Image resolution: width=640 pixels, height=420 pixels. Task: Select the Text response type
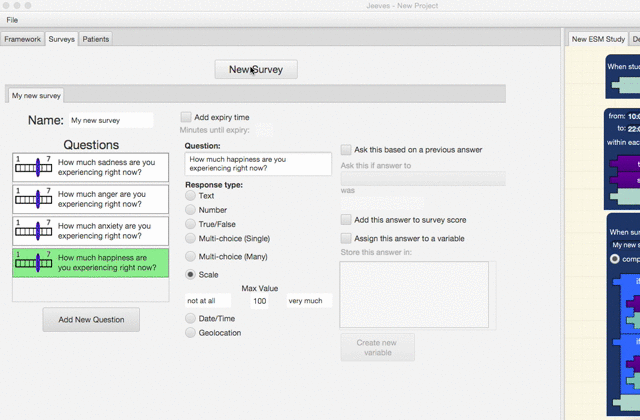[x=190, y=196]
